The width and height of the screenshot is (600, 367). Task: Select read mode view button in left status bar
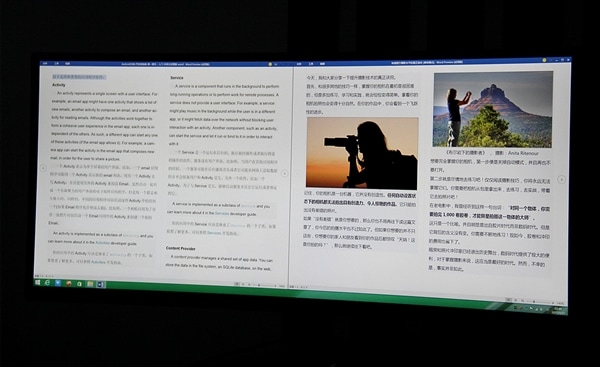click(x=237, y=284)
